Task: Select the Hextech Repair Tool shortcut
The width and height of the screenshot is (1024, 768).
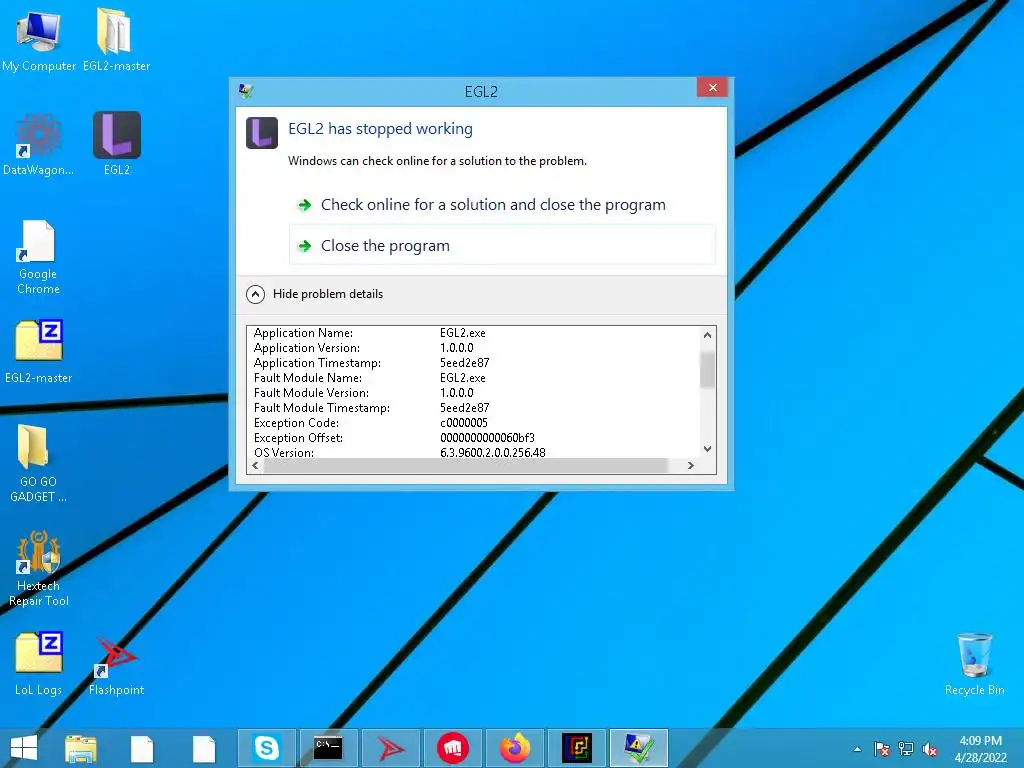Action: click(x=39, y=568)
